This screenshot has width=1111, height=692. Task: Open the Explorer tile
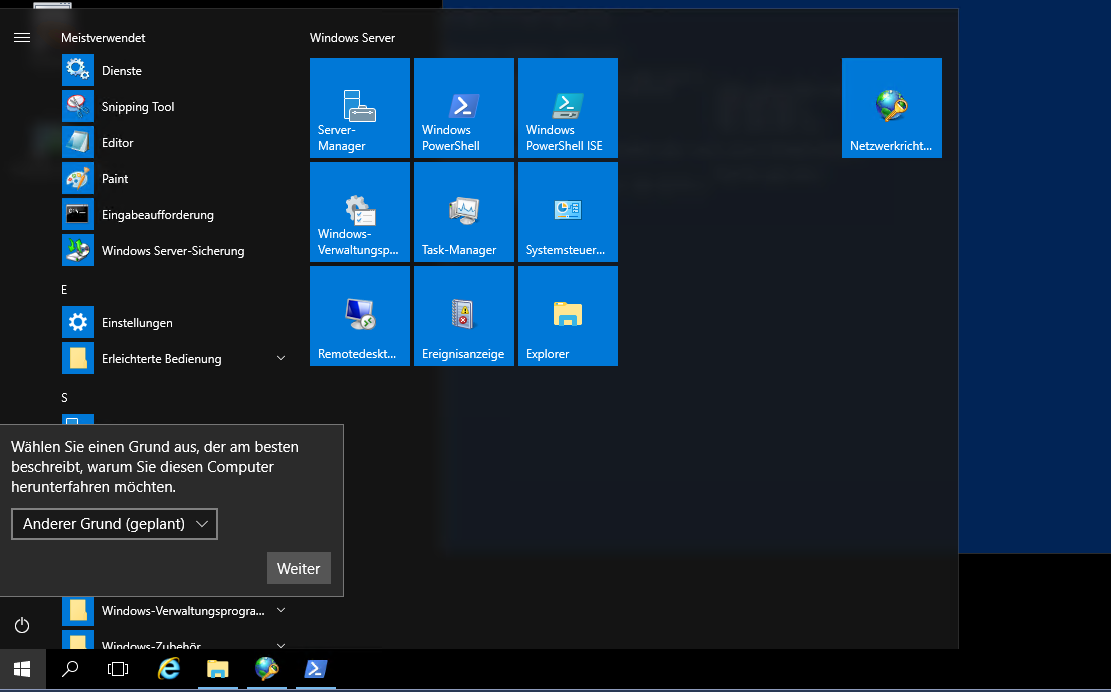click(568, 316)
